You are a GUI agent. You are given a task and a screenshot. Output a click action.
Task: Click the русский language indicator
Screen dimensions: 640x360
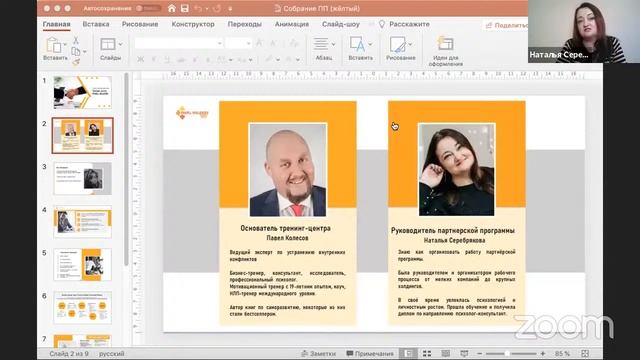111,353
